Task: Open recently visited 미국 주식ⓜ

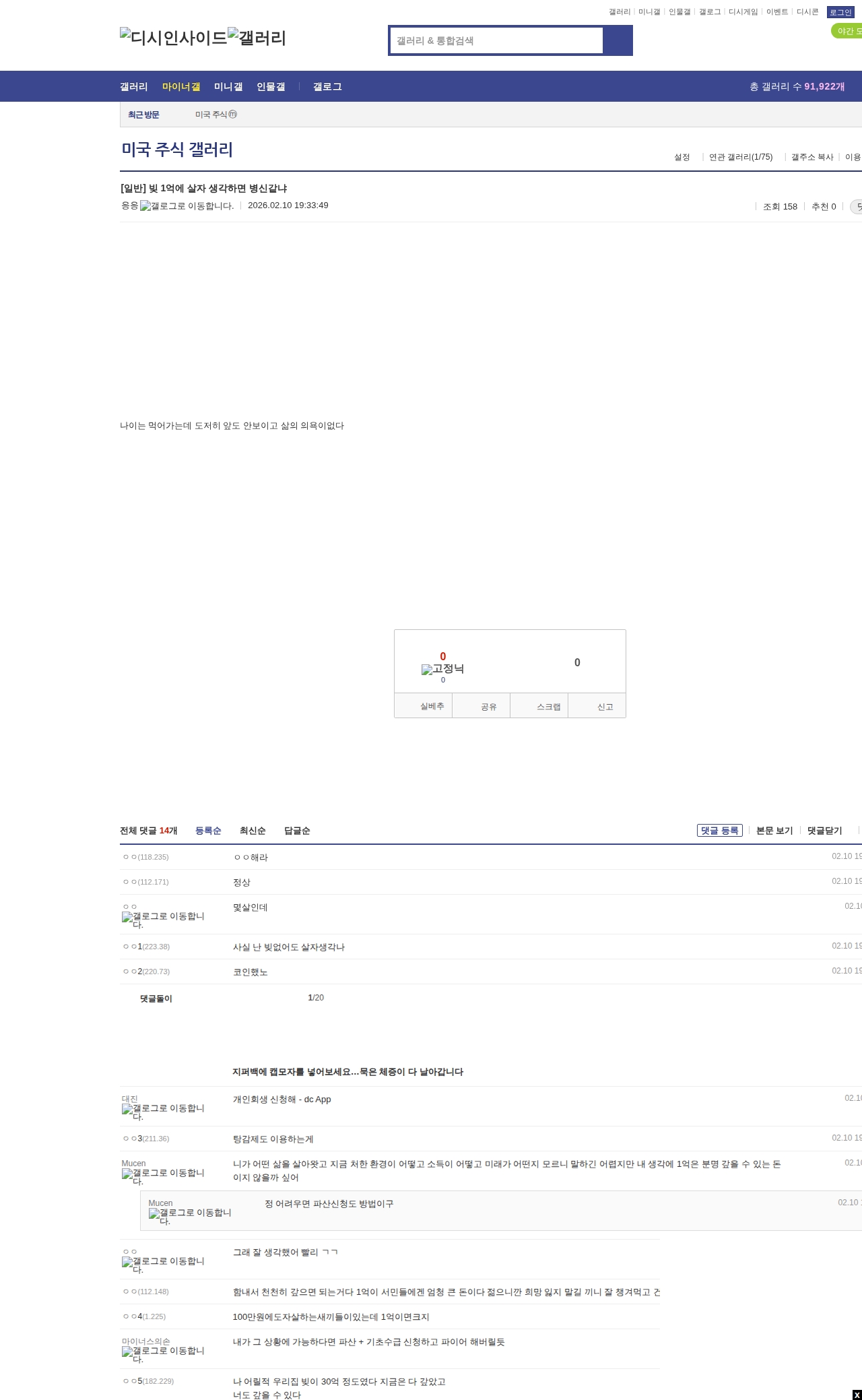Action: [216, 115]
